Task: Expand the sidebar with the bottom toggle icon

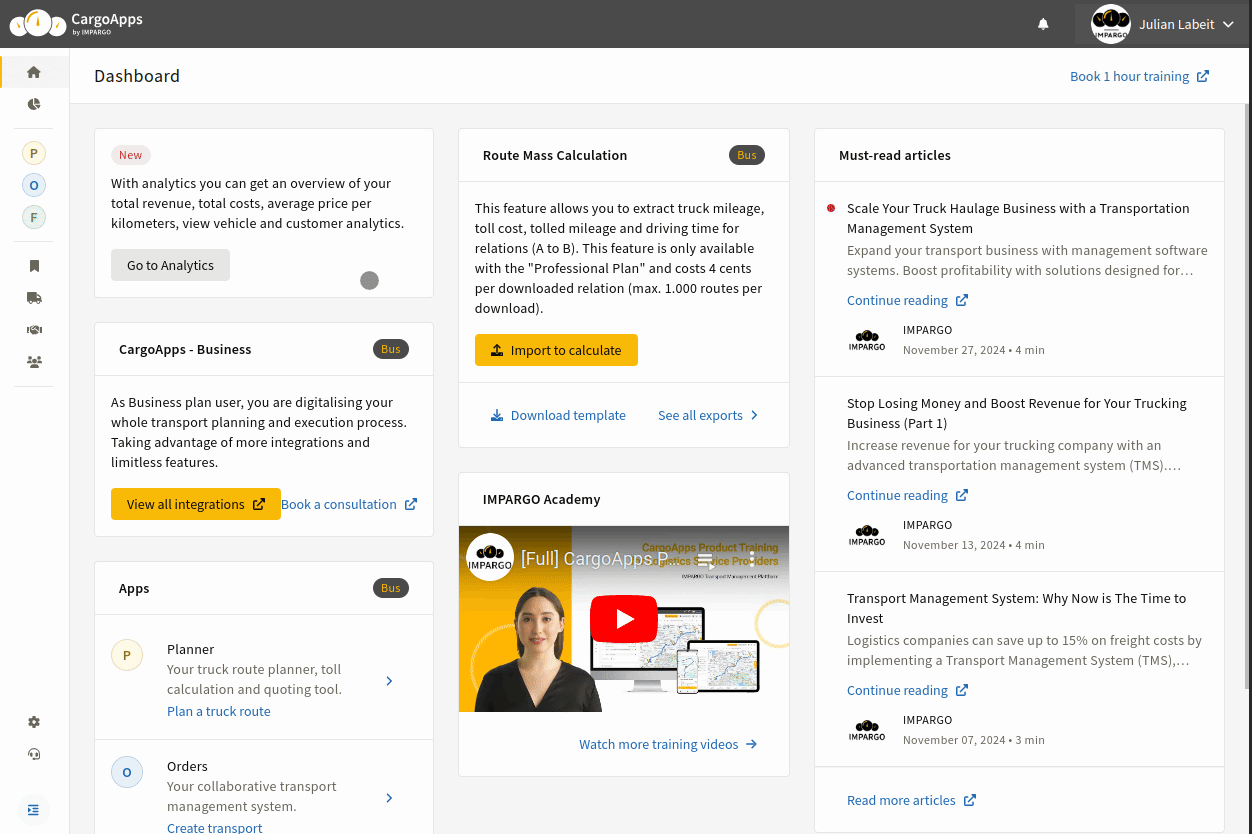Action: click(34, 810)
